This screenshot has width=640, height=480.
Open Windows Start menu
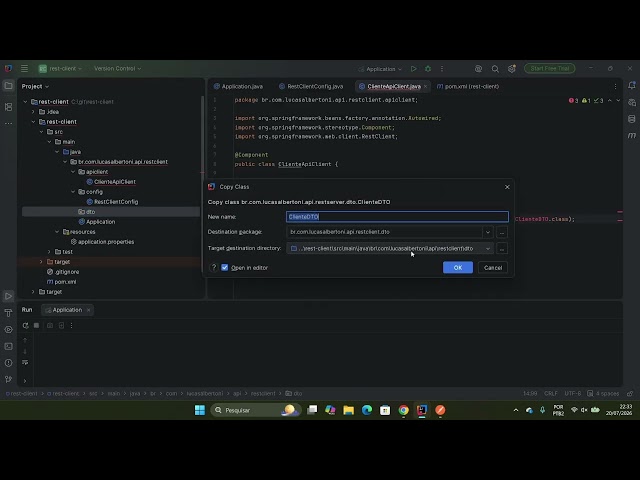(x=200, y=410)
